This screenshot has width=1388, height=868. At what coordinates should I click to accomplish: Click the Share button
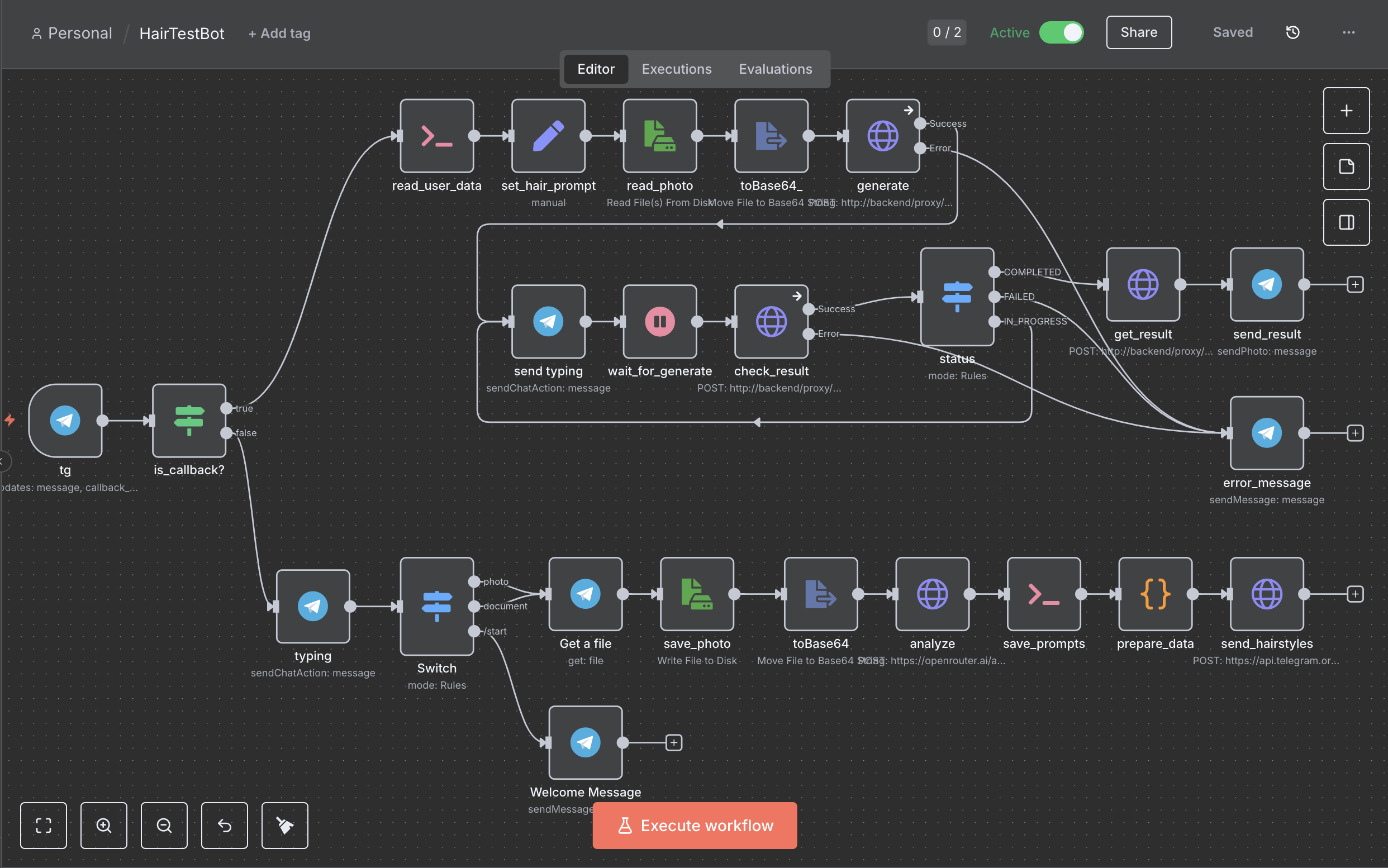(1138, 33)
